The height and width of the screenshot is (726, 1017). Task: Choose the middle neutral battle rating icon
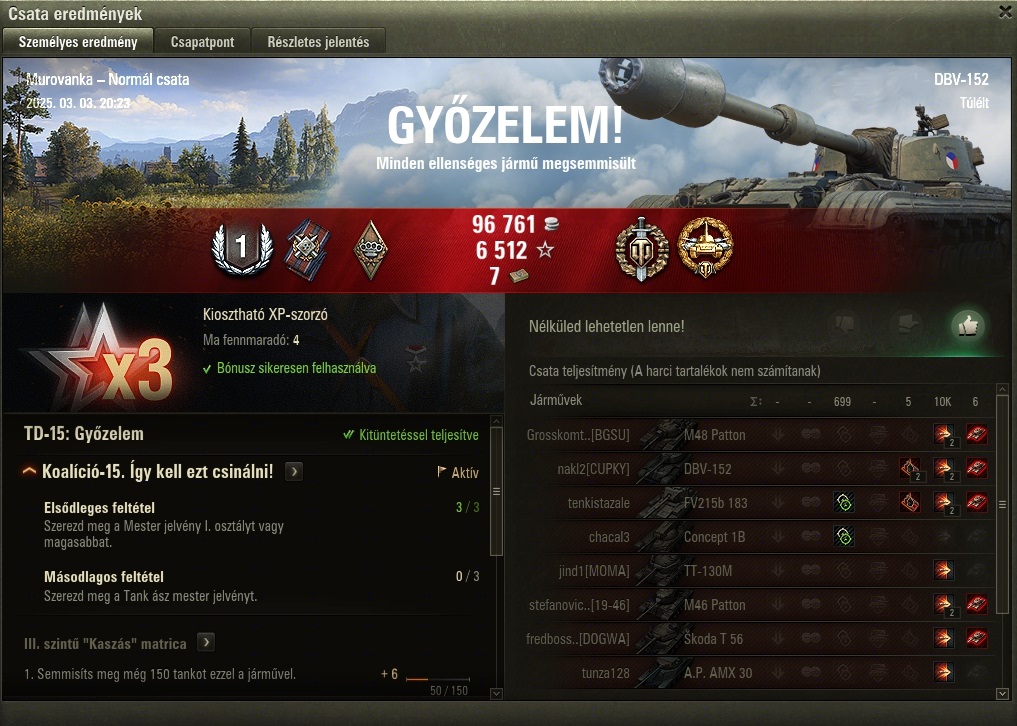[906, 324]
